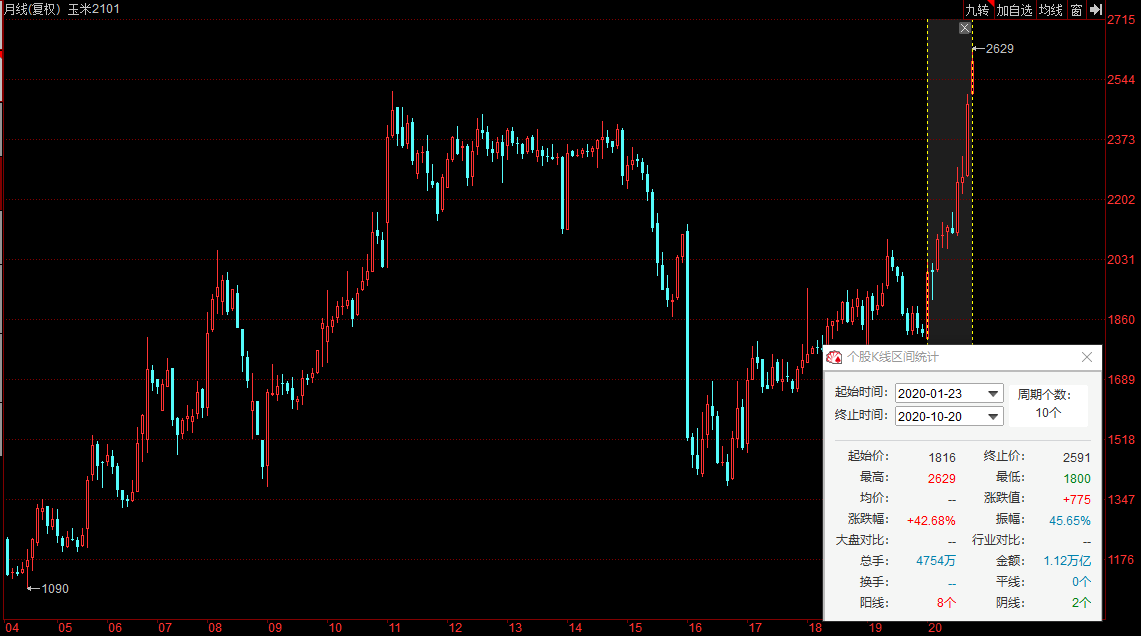This screenshot has height=636, width=1141.
Task: Click the year 04 marker on the time axis
Action: [12, 628]
